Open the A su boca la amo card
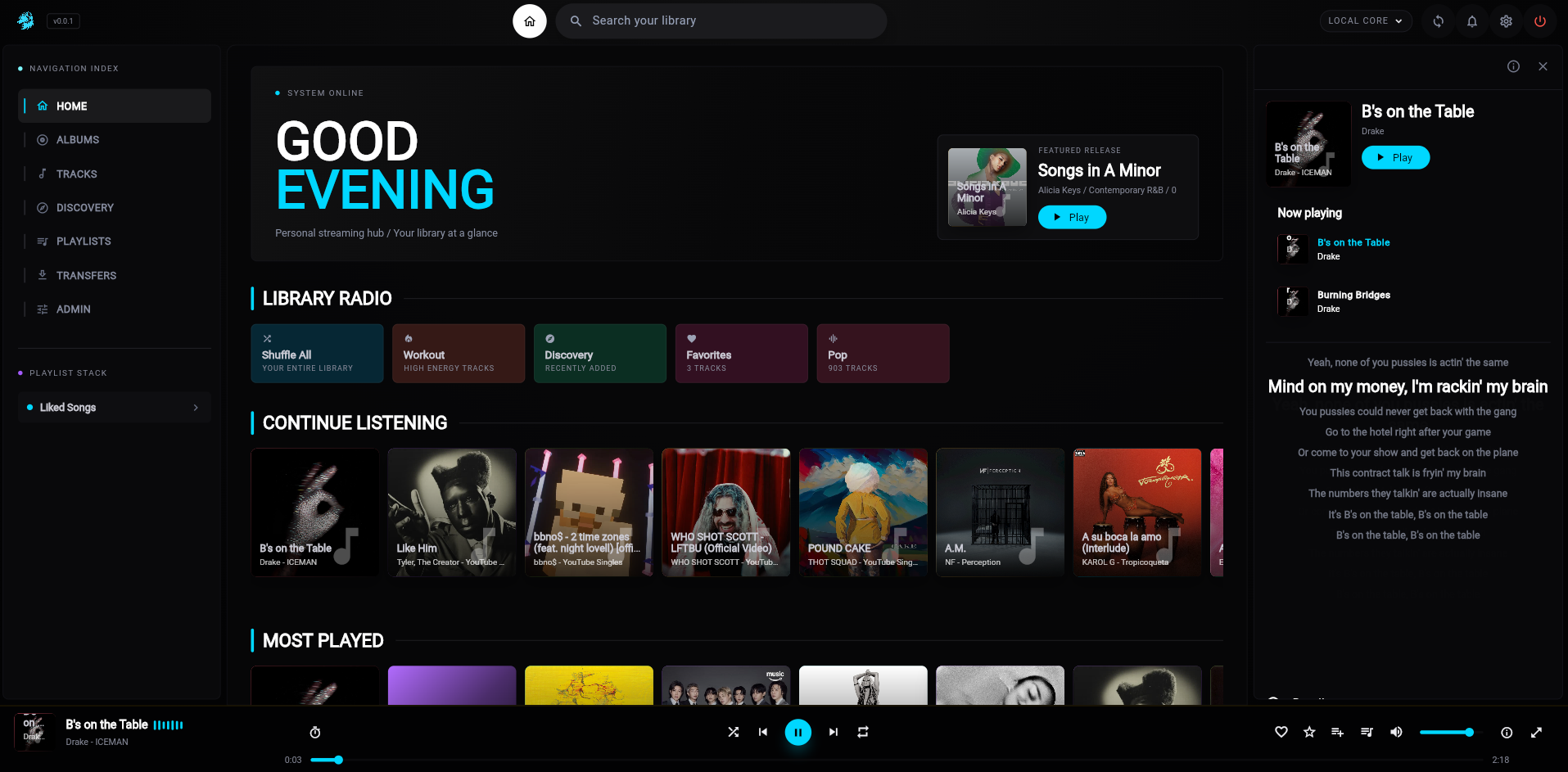The image size is (1568, 772). coord(1137,512)
